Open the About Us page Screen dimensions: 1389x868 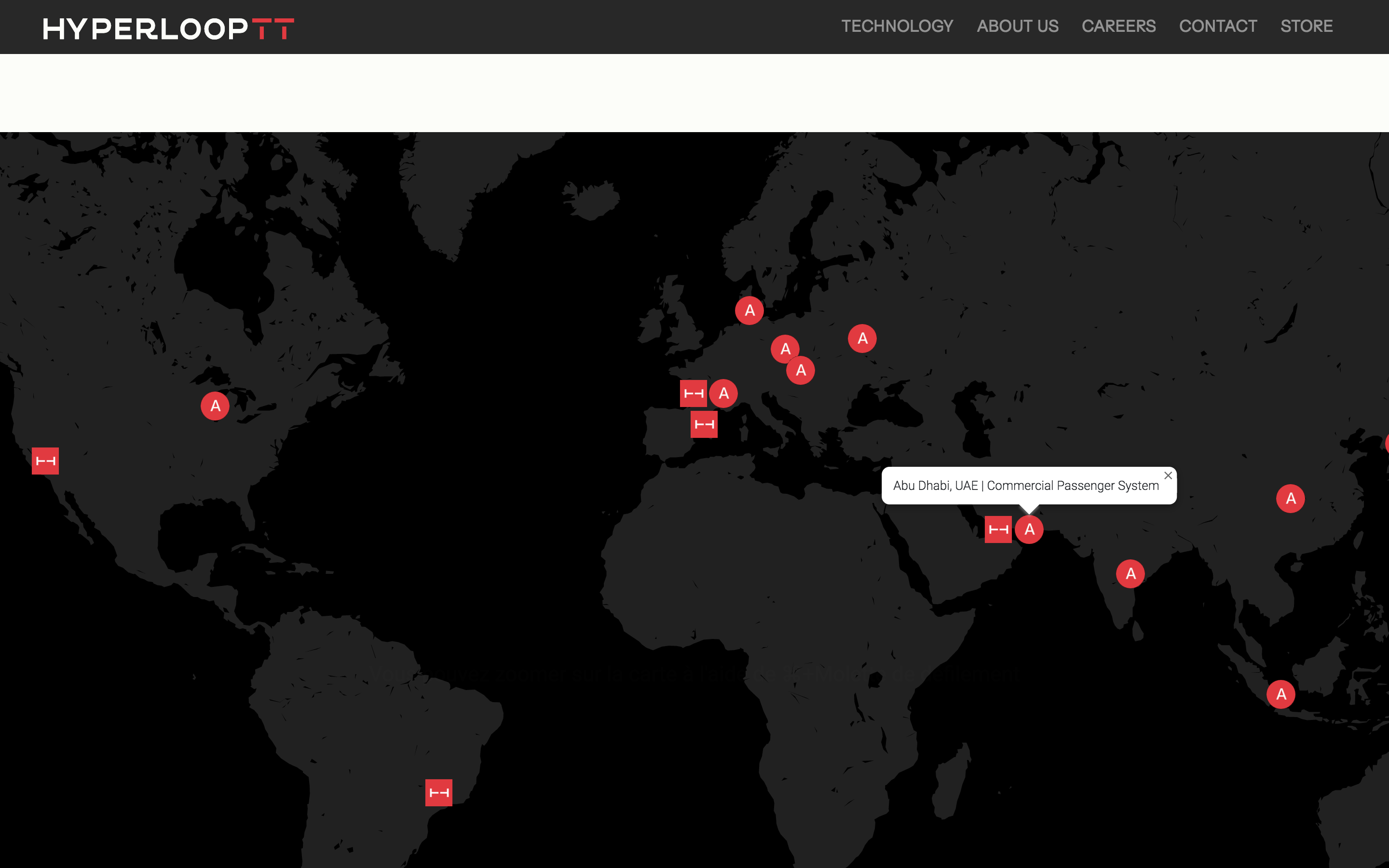coord(1018,27)
